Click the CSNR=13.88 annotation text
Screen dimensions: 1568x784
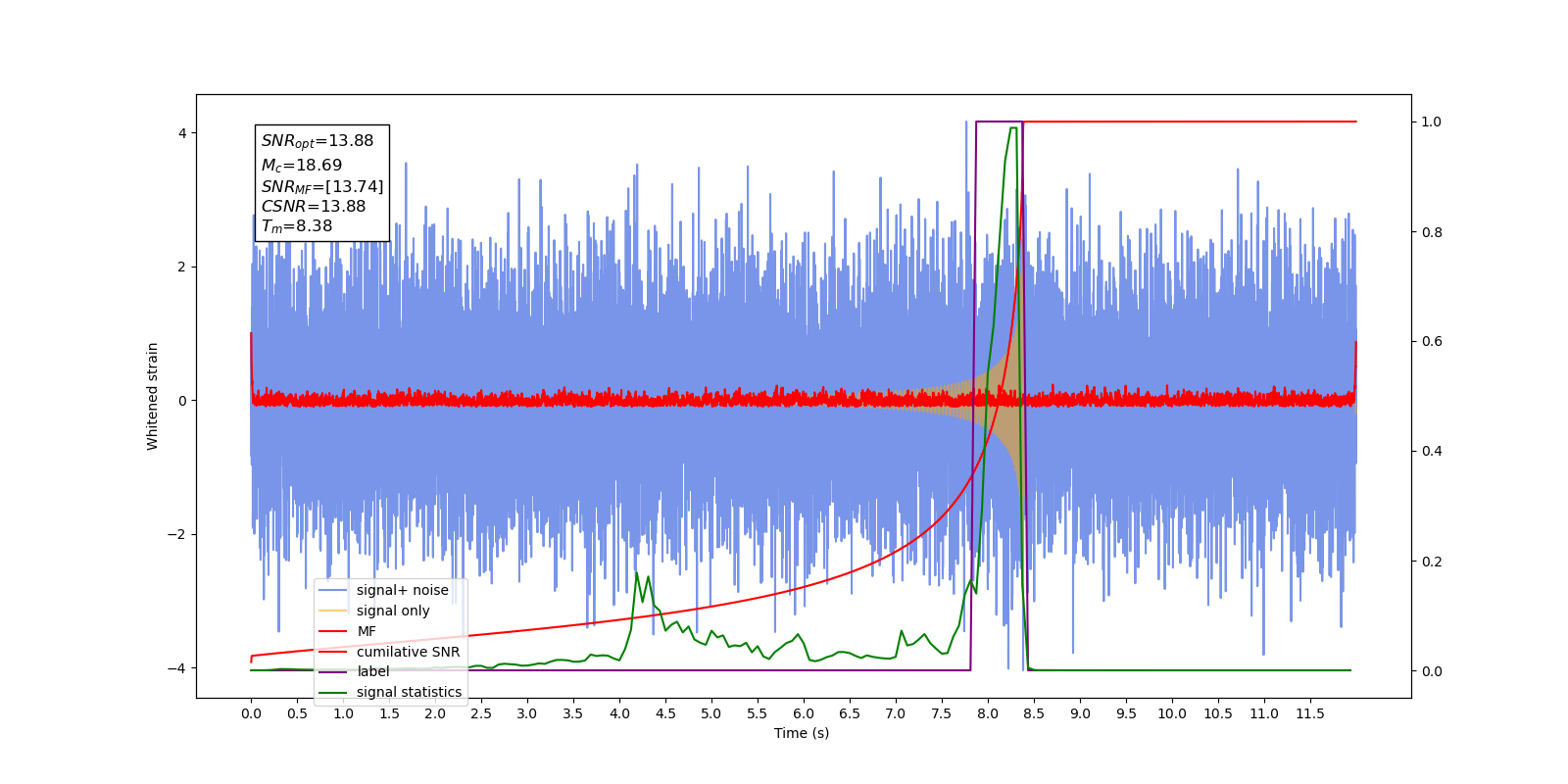314,206
